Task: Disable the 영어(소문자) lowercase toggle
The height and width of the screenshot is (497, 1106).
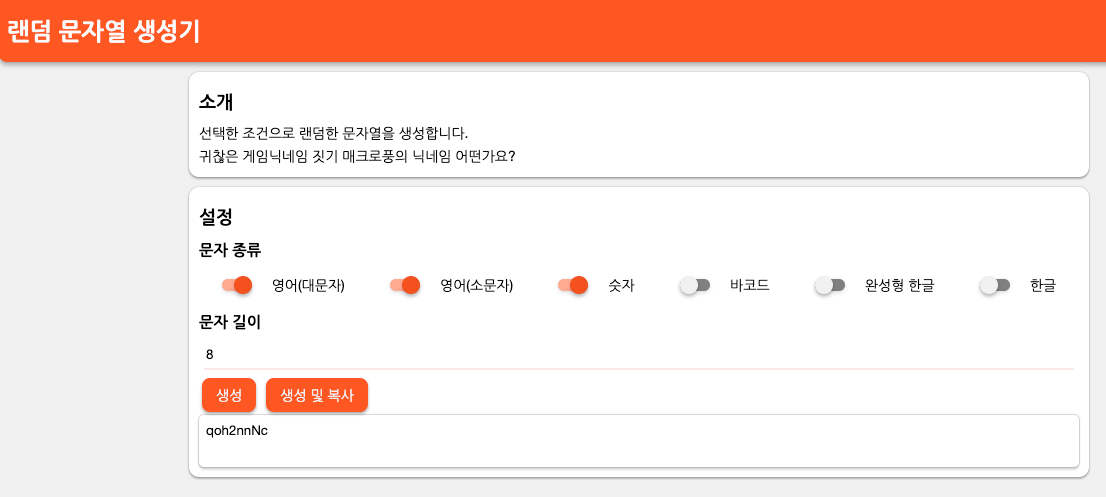Action: click(405, 286)
